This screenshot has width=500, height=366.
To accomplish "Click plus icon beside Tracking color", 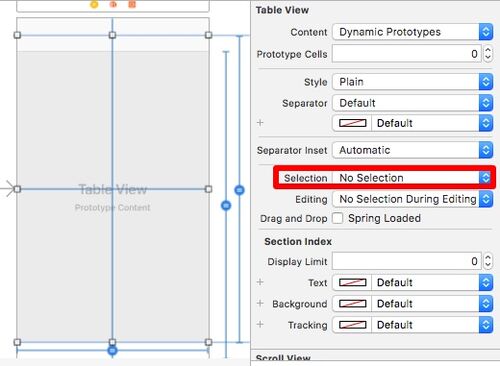I will click(260, 324).
